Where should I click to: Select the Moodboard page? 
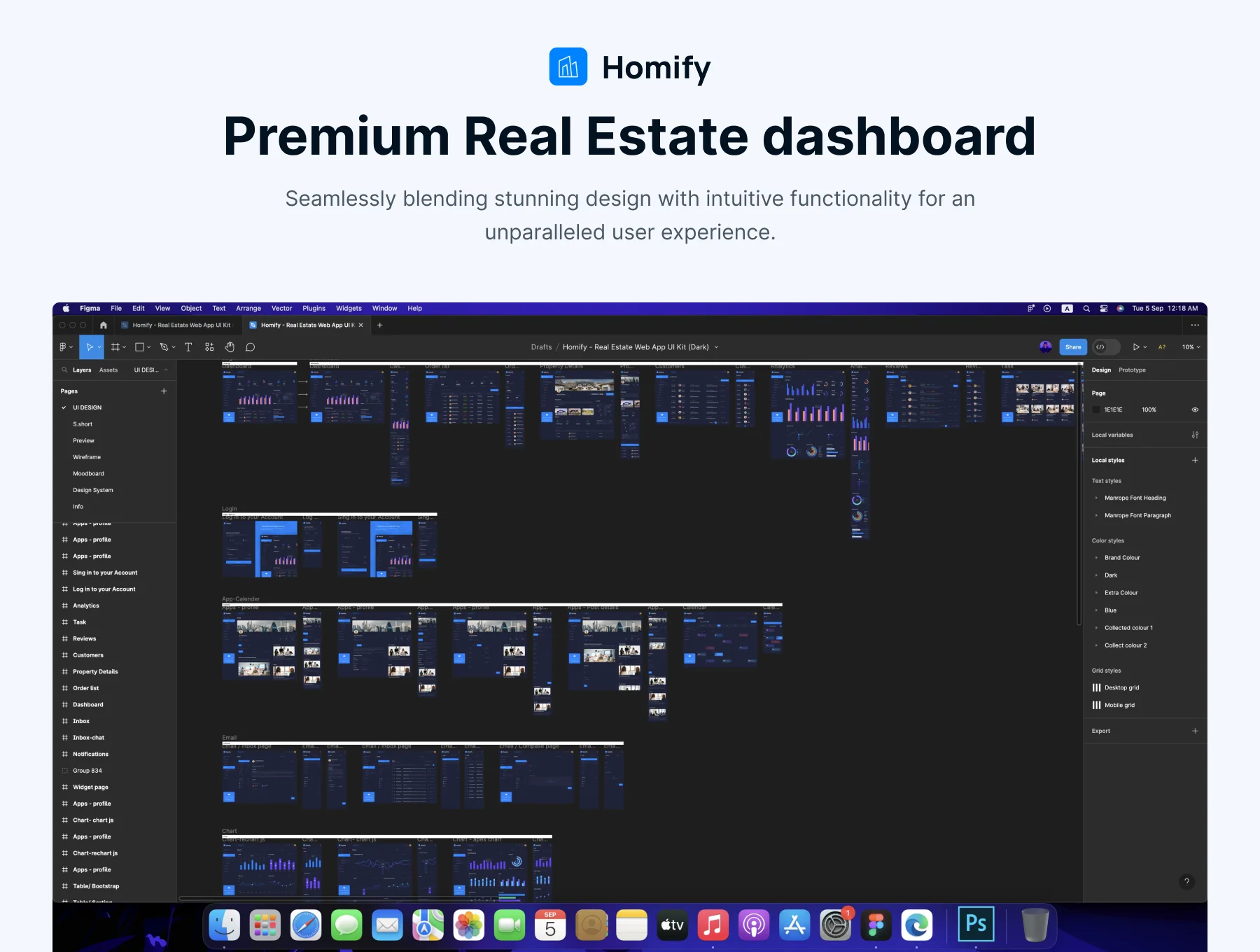[88, 473]
